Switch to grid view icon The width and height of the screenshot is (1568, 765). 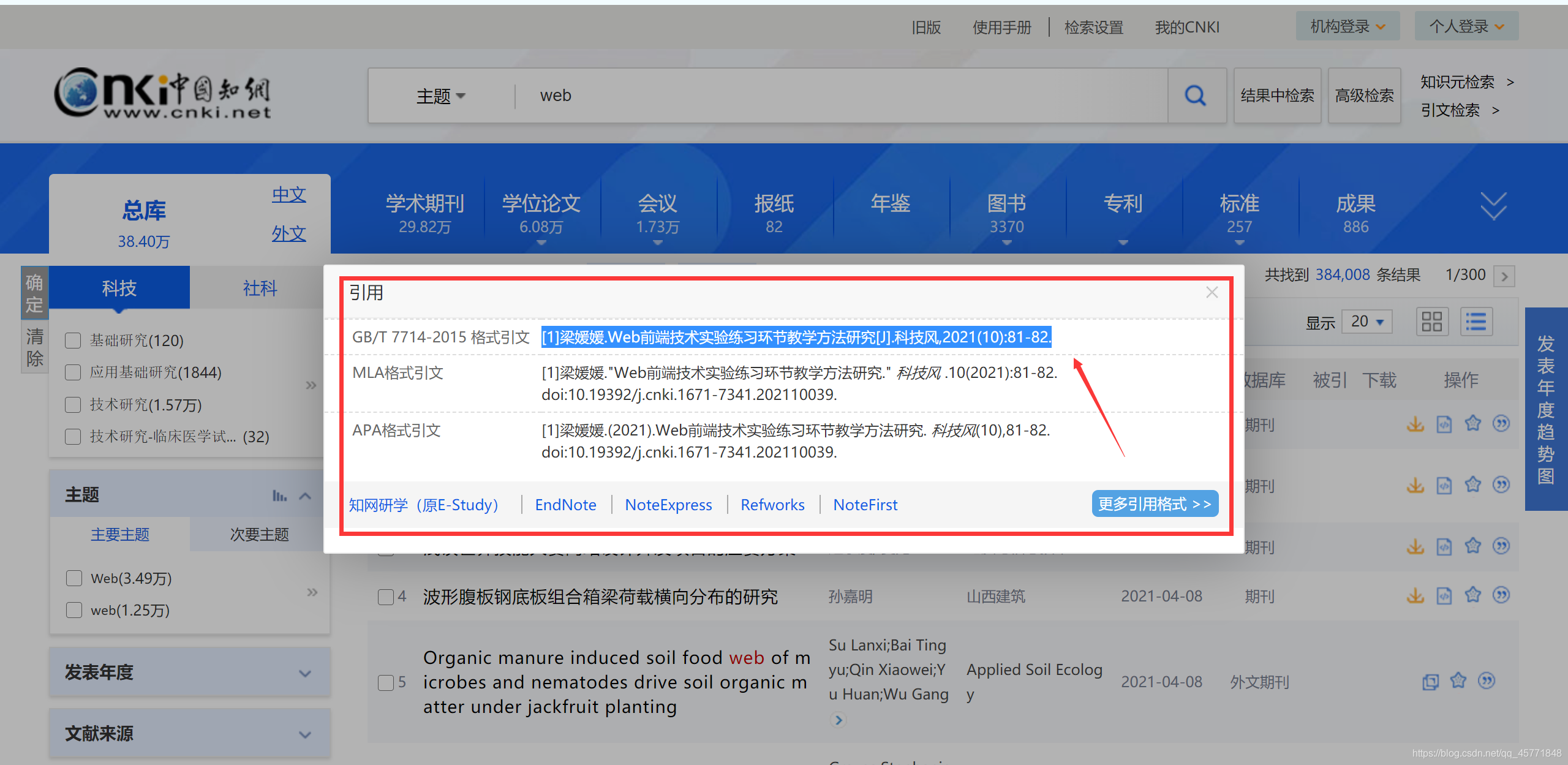click(1431, 322)
